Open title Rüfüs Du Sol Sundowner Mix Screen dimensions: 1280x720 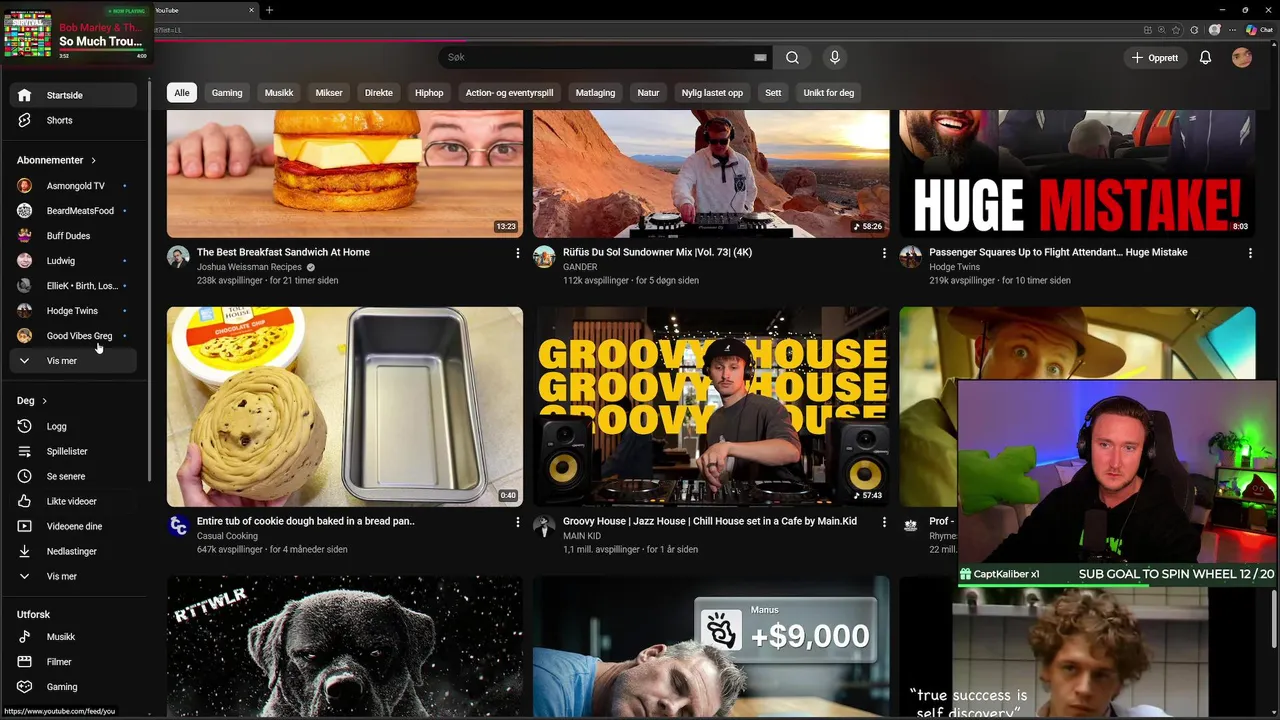[x=657, y=252]
